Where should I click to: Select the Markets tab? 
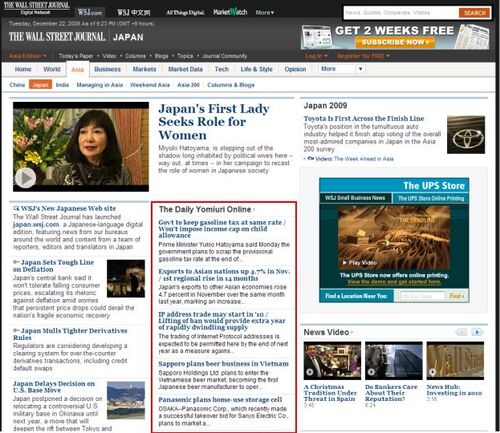pyautogui.click(x=144, y=69)
